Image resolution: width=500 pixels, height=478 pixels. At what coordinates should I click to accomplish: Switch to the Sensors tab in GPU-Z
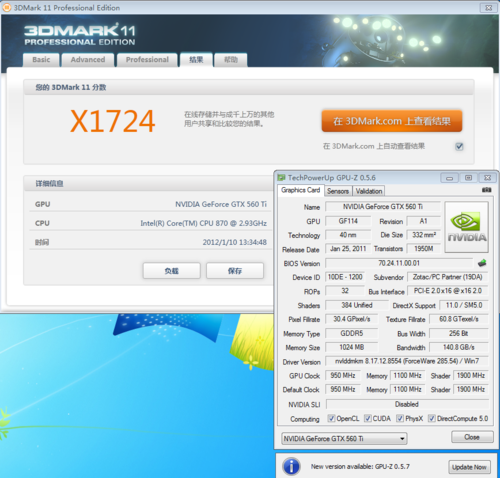coord(338,191)
